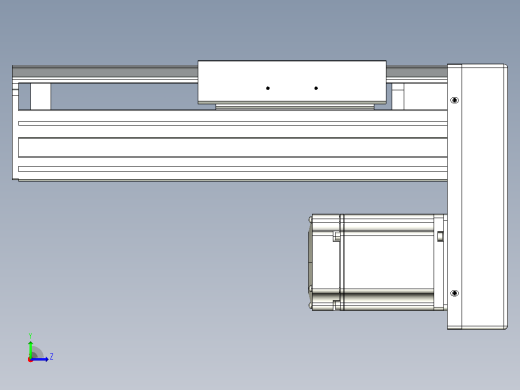Viewport: 520px width, 390px height.
Task: Click the right black hole on carriage
Action: 316,88
